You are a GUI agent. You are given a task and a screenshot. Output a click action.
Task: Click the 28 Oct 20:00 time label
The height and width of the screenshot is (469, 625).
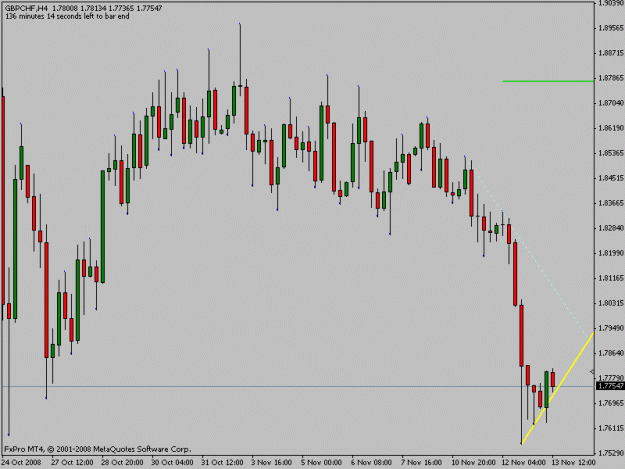click(x=122, y=463)
